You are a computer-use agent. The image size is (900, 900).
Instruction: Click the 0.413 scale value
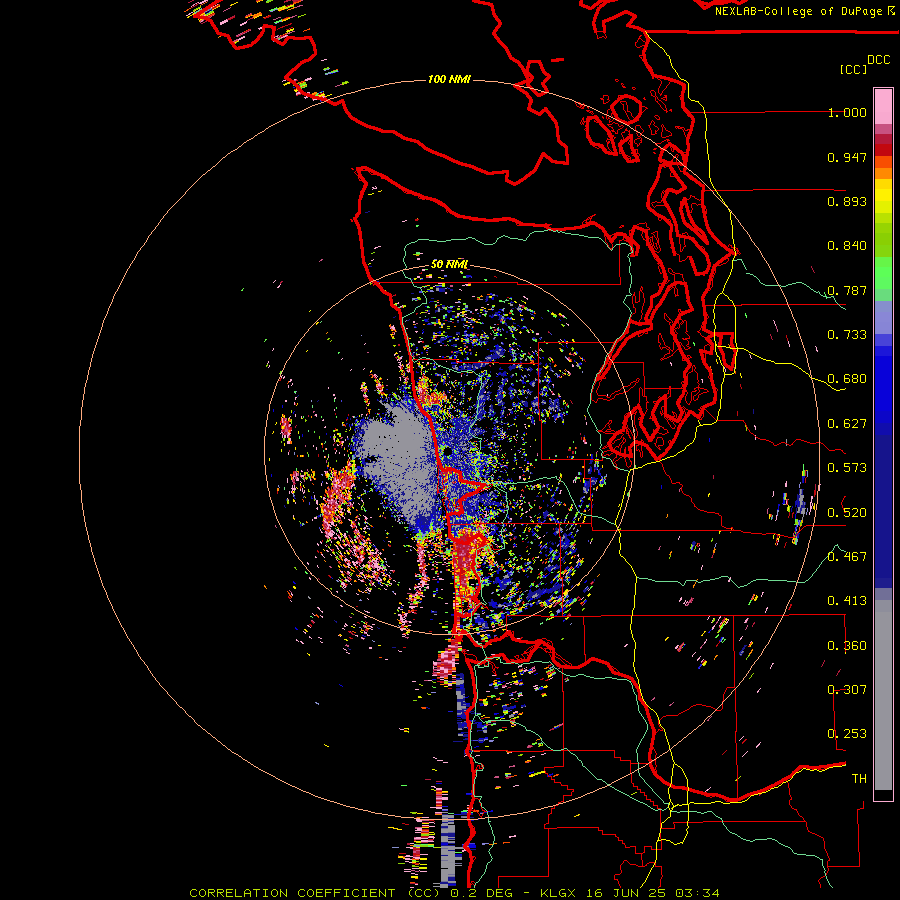coord(847,601)
